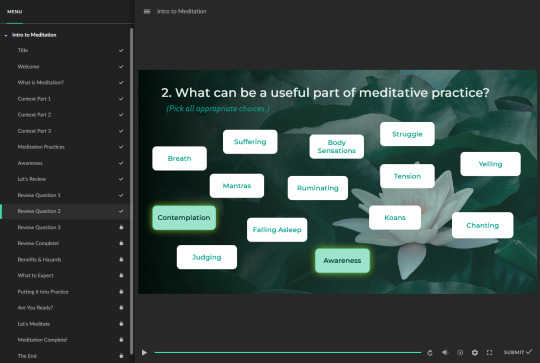Select the Ruminating answer choice

pos(318,188)
